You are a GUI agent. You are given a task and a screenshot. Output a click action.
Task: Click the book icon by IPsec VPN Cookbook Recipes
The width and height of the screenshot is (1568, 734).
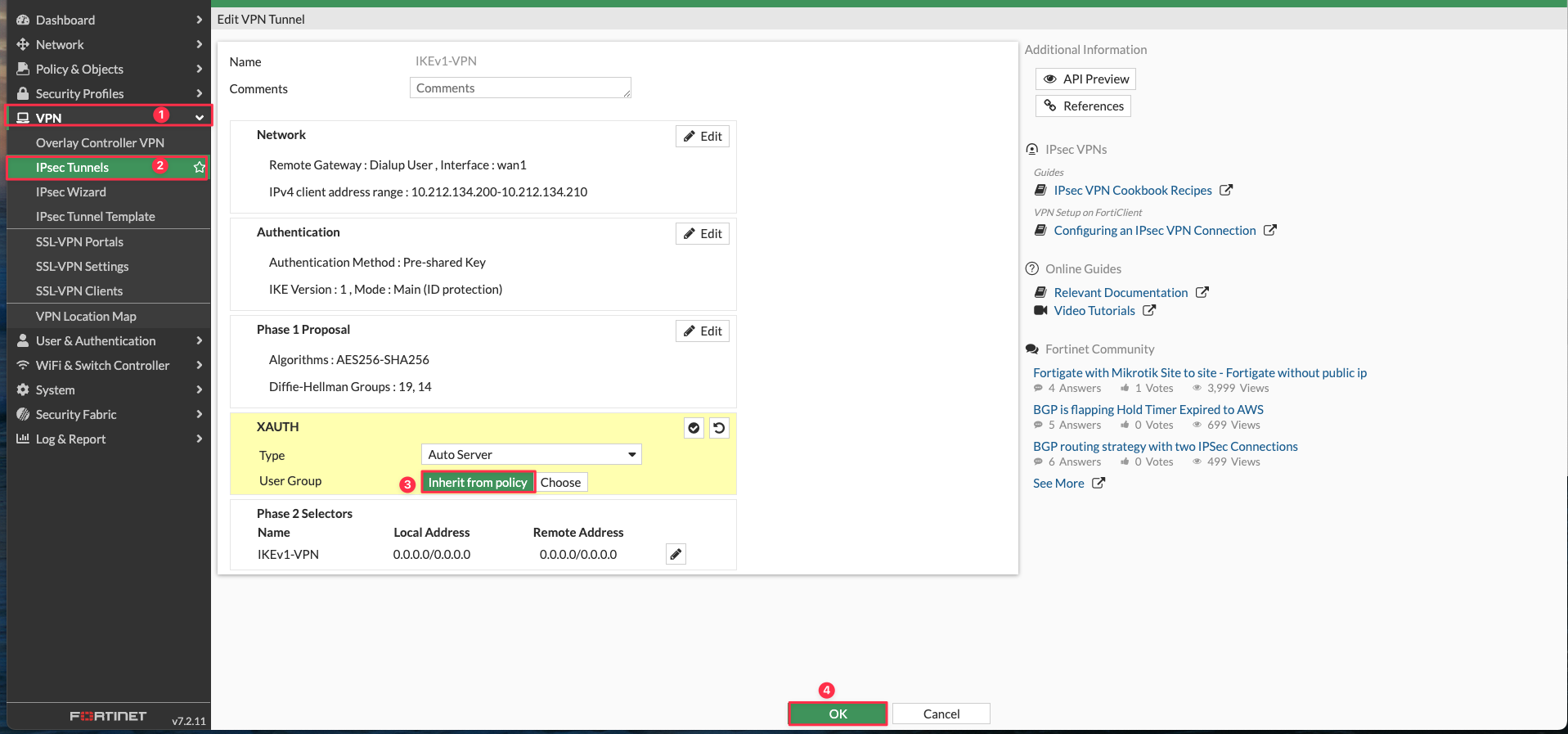coord(1040,190)
